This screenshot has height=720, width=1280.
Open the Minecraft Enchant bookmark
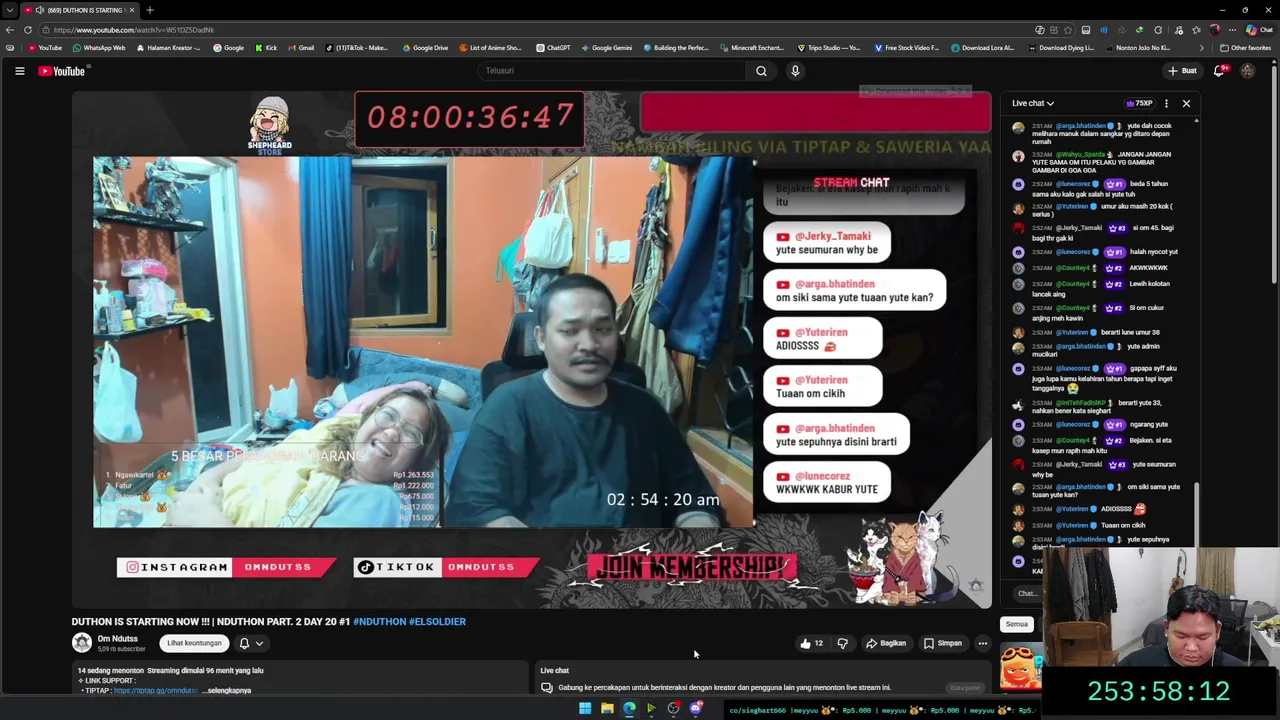pyautogui.click(x=752, y=48)
